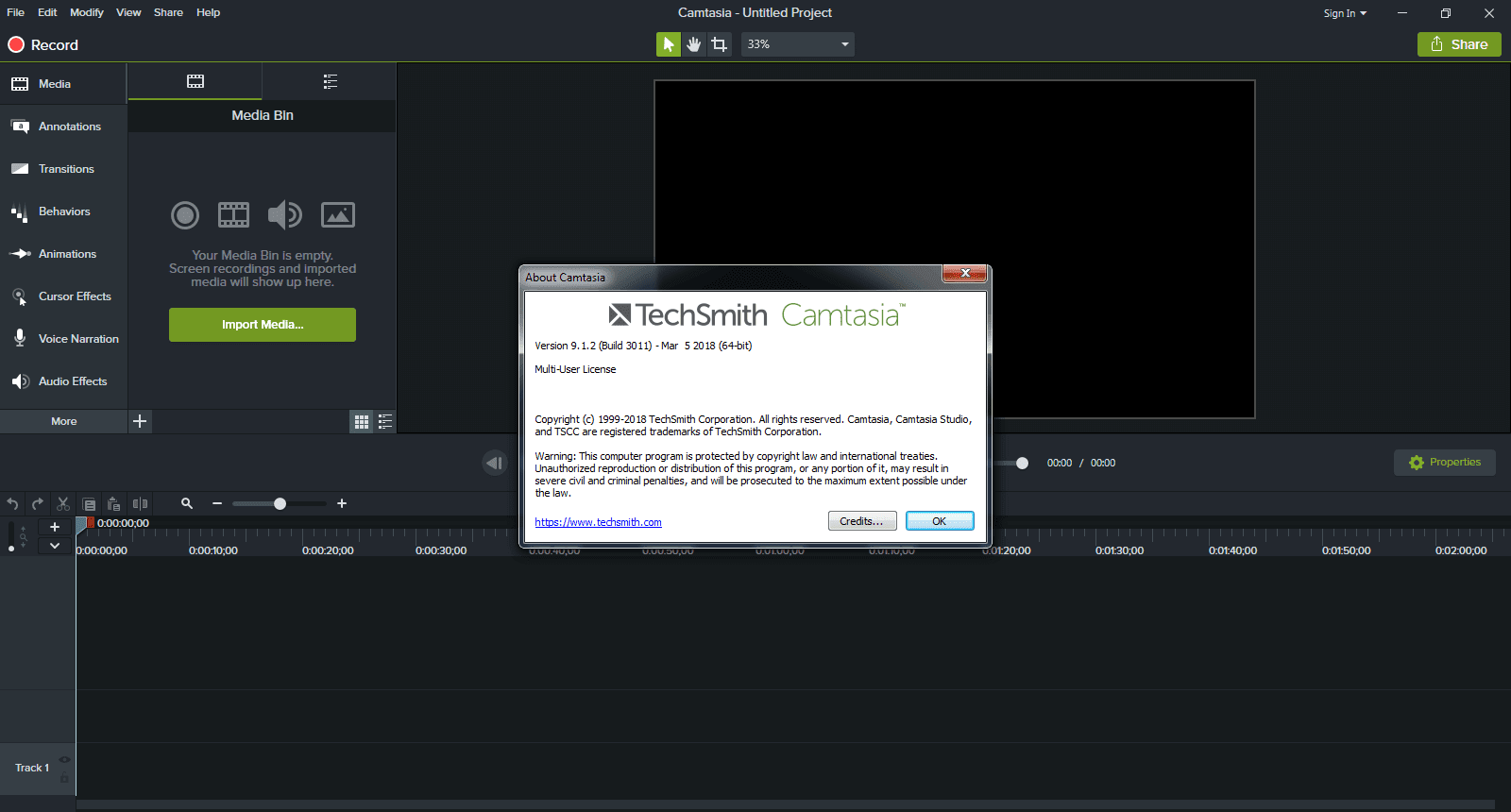
Task: Toggle the Track 1 lock icon
Action: tap(64, 778)
